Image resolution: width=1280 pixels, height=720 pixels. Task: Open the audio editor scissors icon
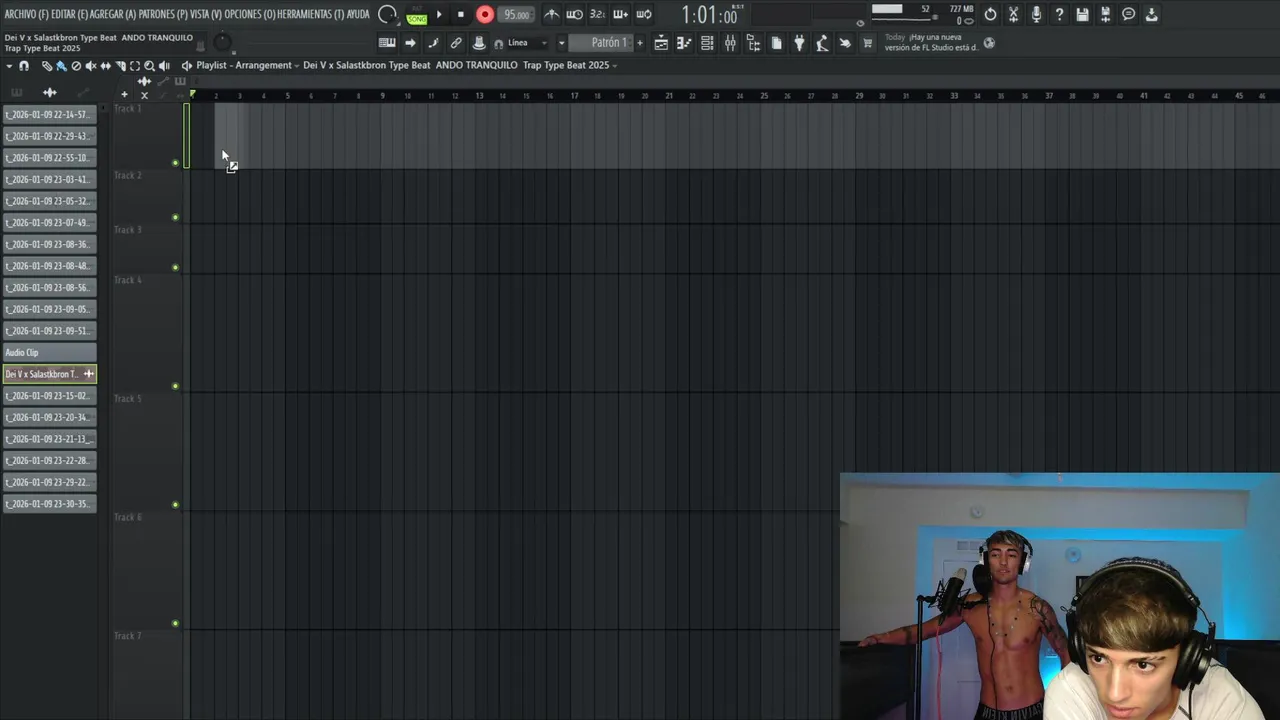[1013, 14]
